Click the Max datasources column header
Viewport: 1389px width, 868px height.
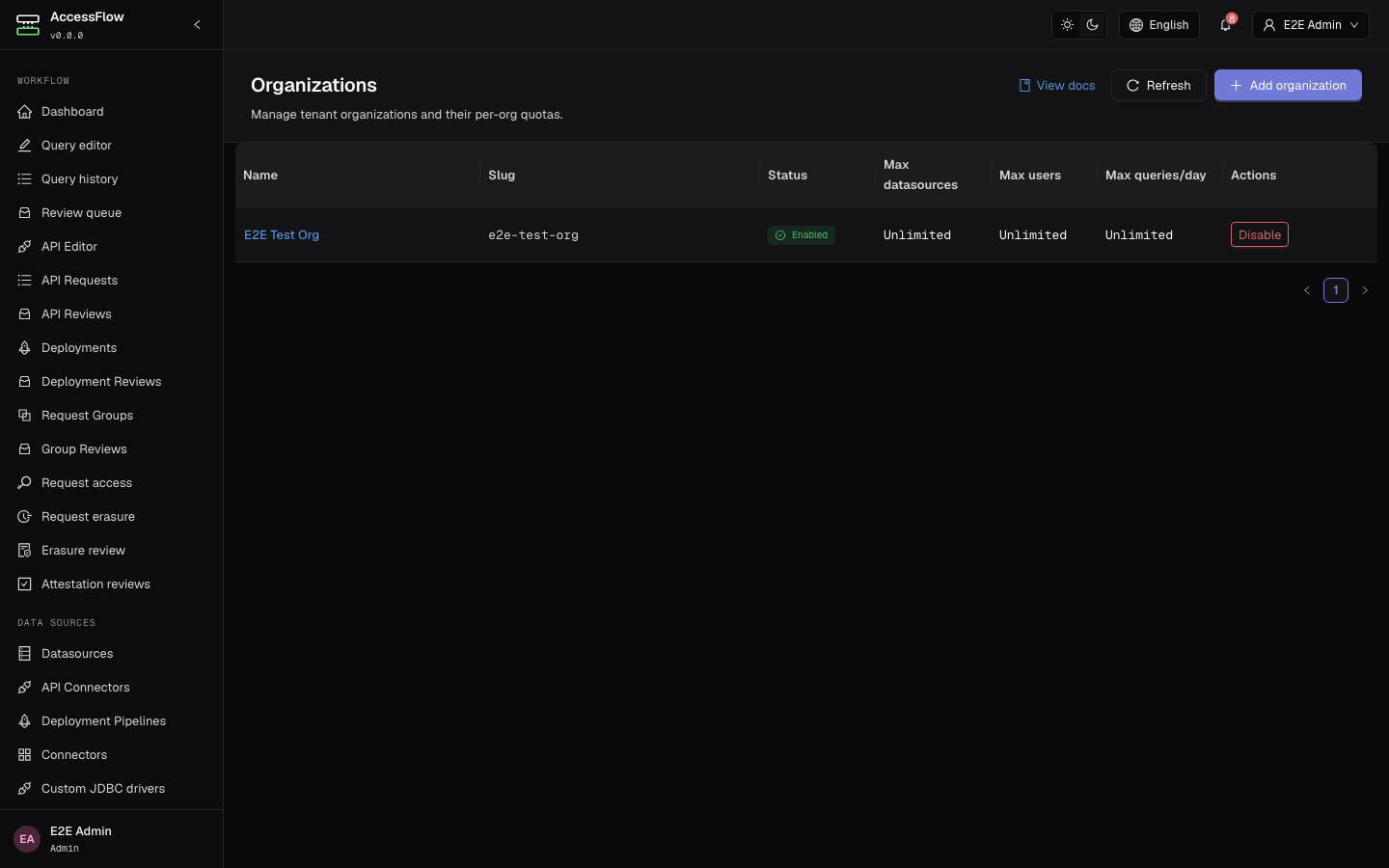(933, 176)
